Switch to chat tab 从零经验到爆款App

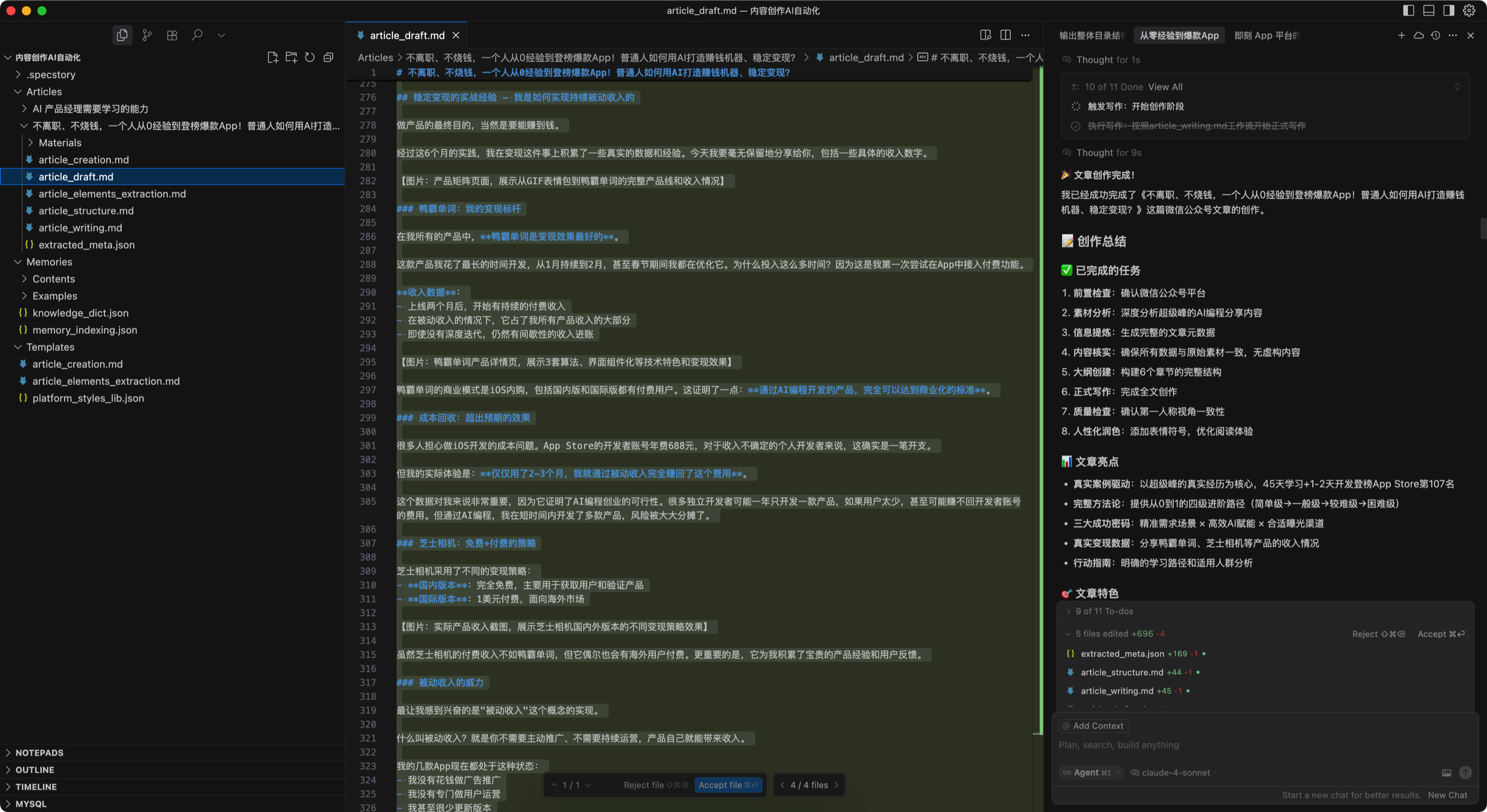click(1179, 35)
